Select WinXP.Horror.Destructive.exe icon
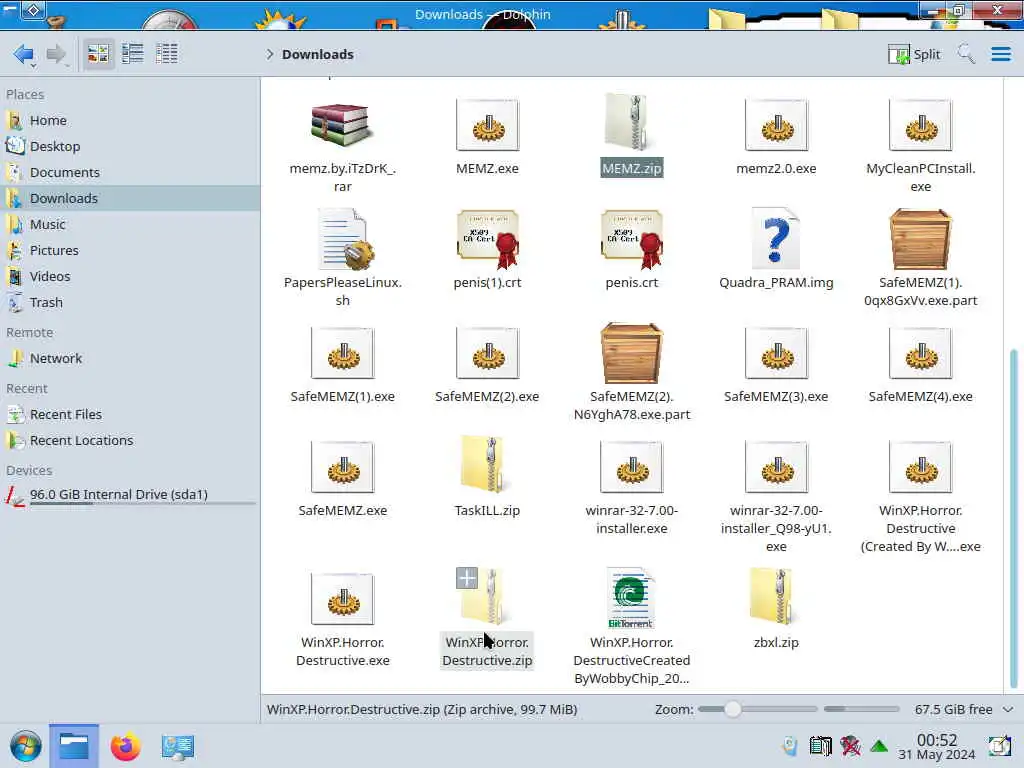Screen dimensions: 1024x768 [342, 599]
